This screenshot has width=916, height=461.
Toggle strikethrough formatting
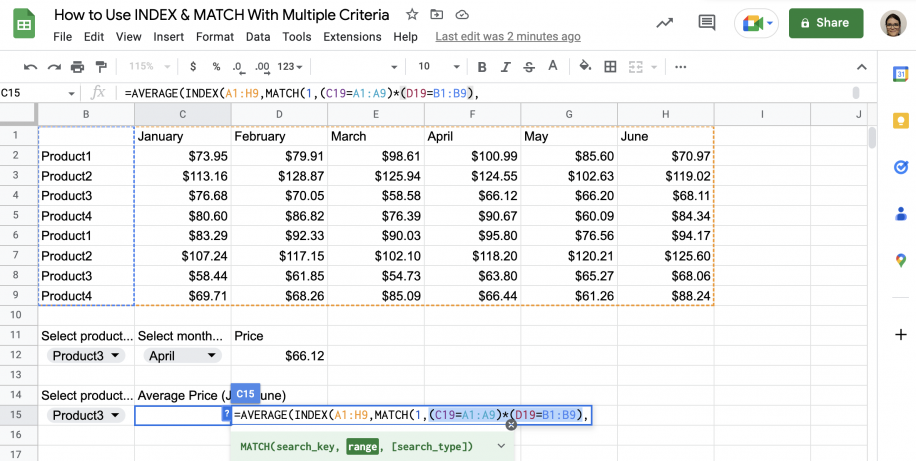click(x=529, y=67)
